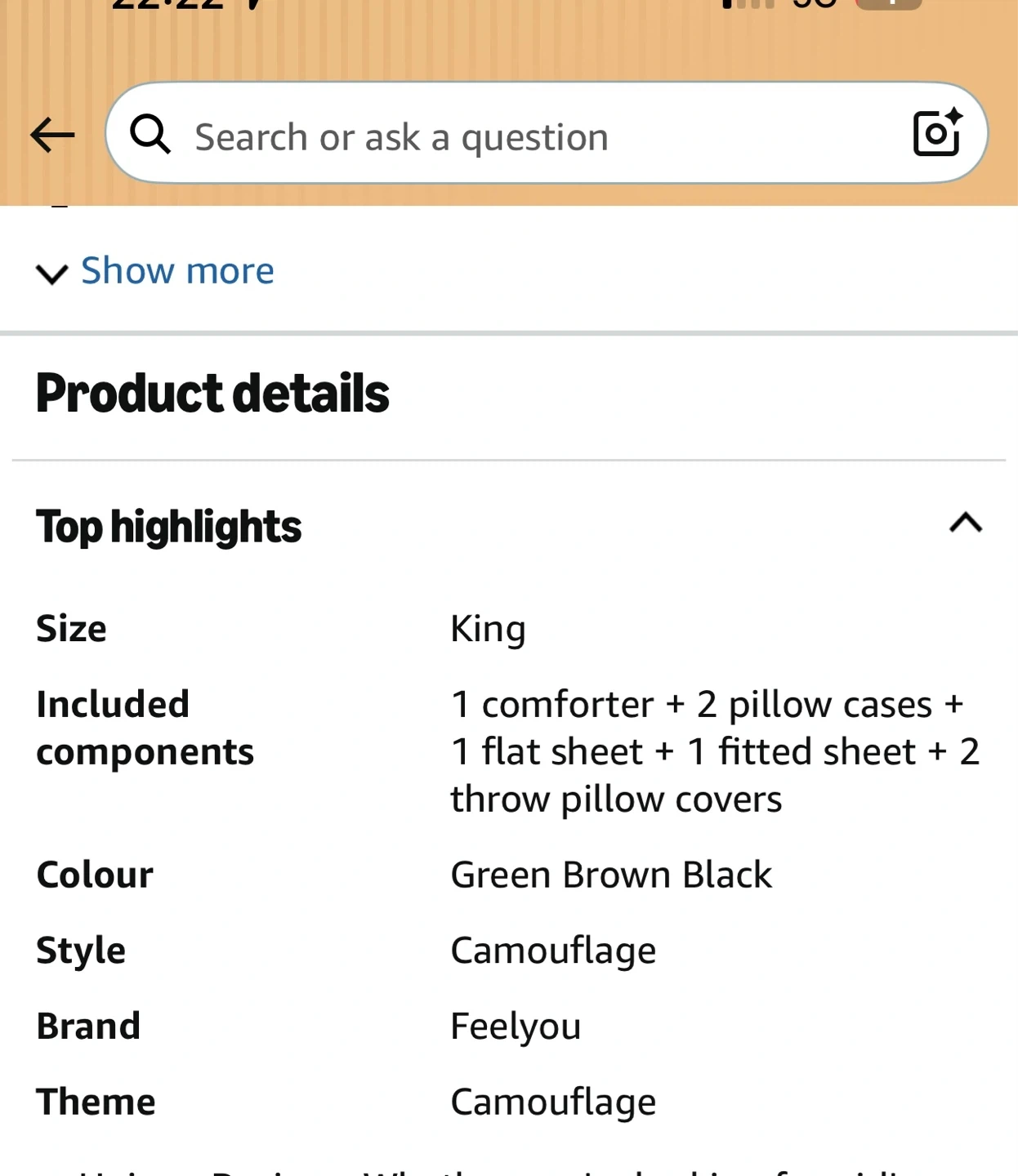Click the Feelyou brand name

point(516,1027)
